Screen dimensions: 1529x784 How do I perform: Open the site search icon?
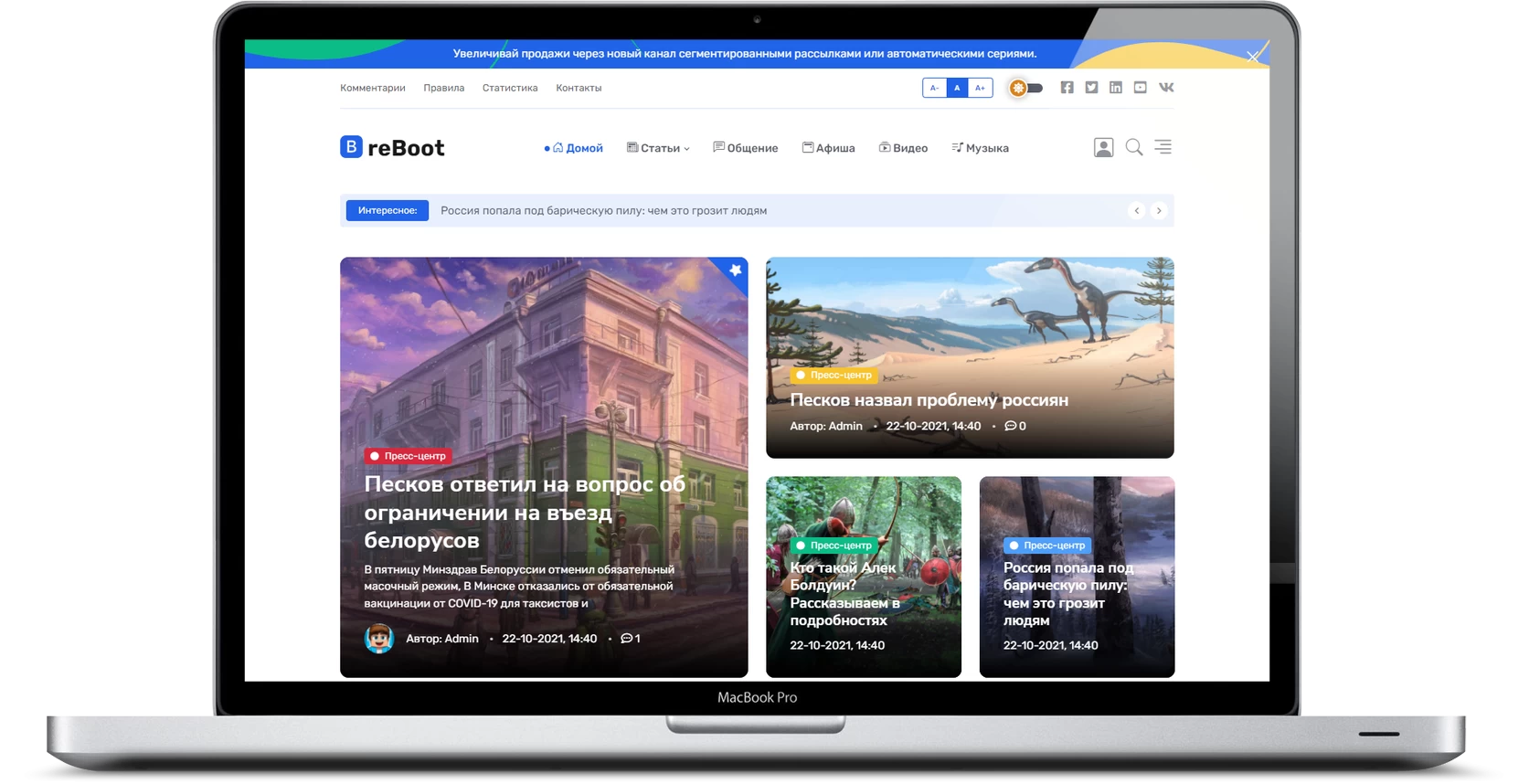pyautogui.click(x=1134, y=147)
